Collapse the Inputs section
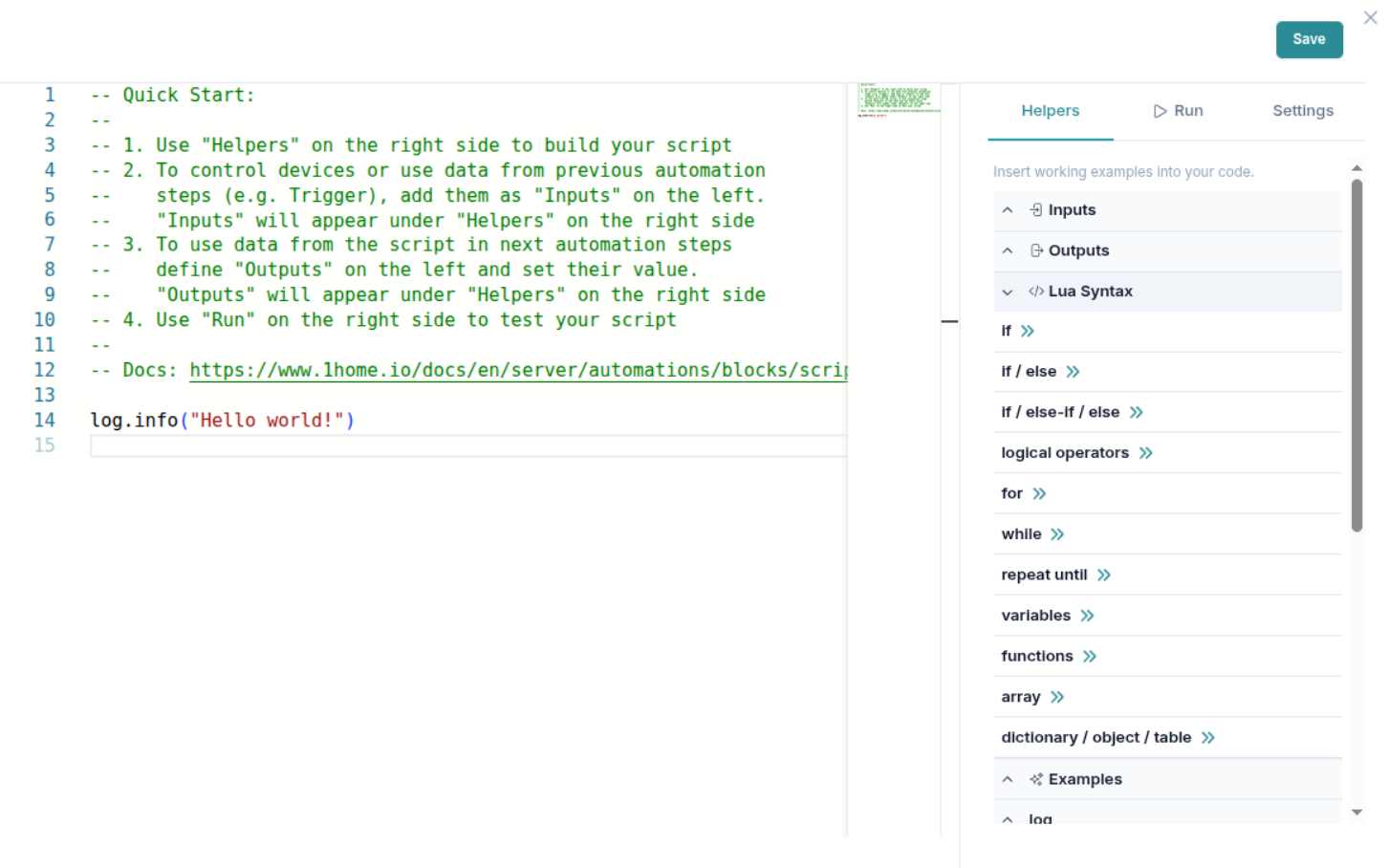The height and width of the screenshot is (868, 1389). pyautogui.click(x=1007, y=210)
